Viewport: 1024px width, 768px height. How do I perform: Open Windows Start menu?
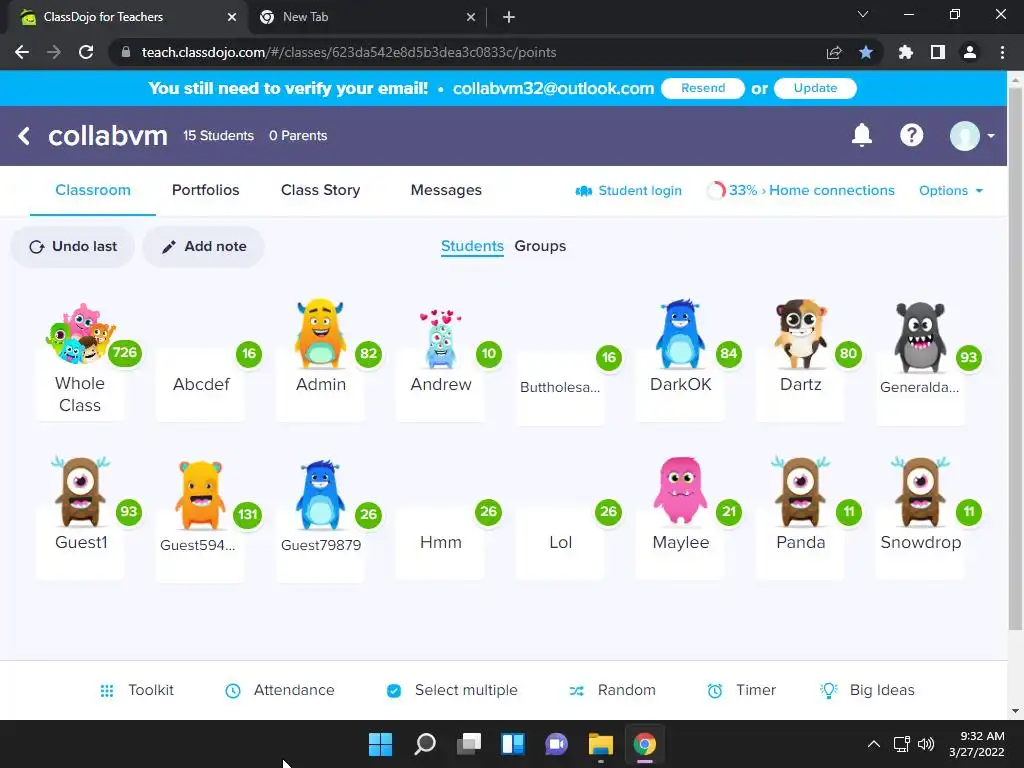click(x=380, y=744)
